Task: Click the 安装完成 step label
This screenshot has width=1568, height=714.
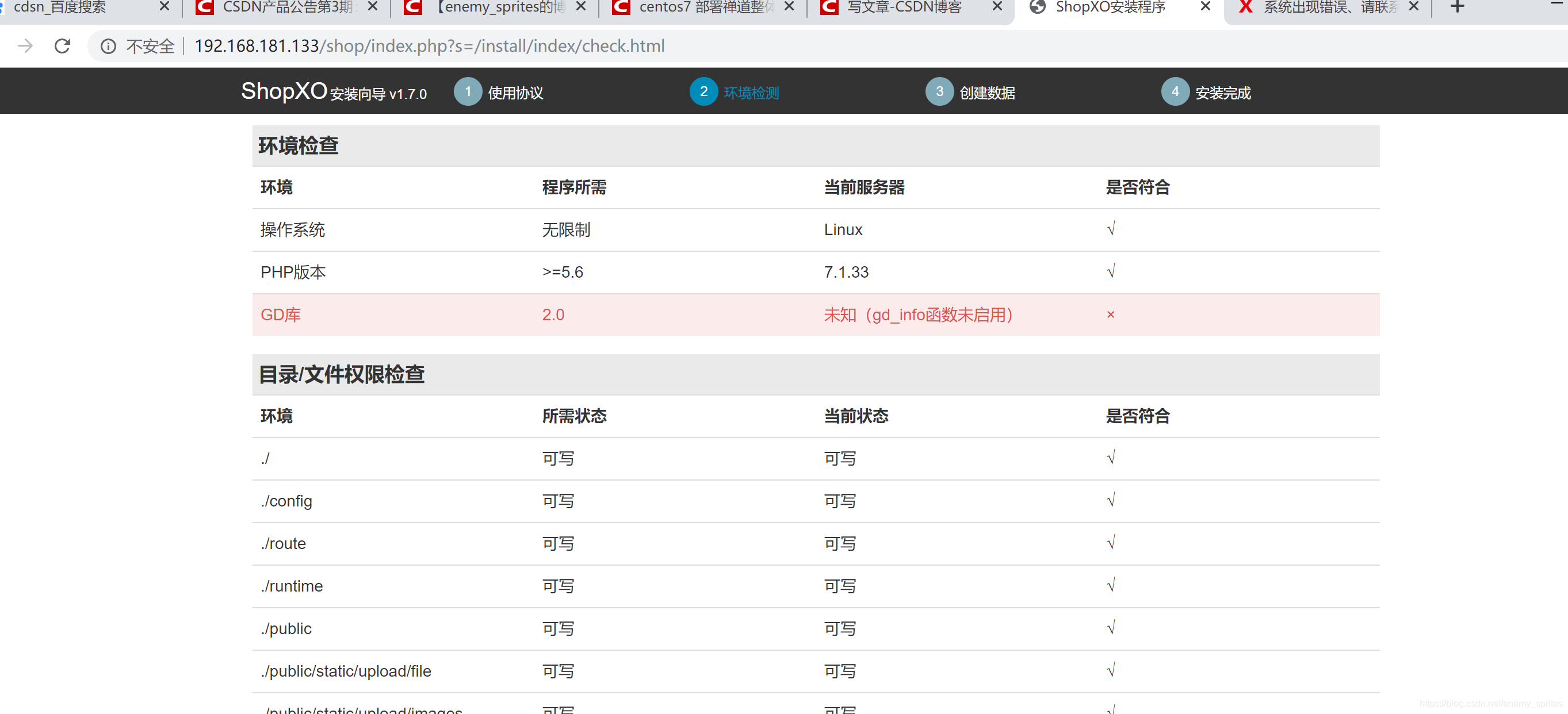Action: [1223, 93]
